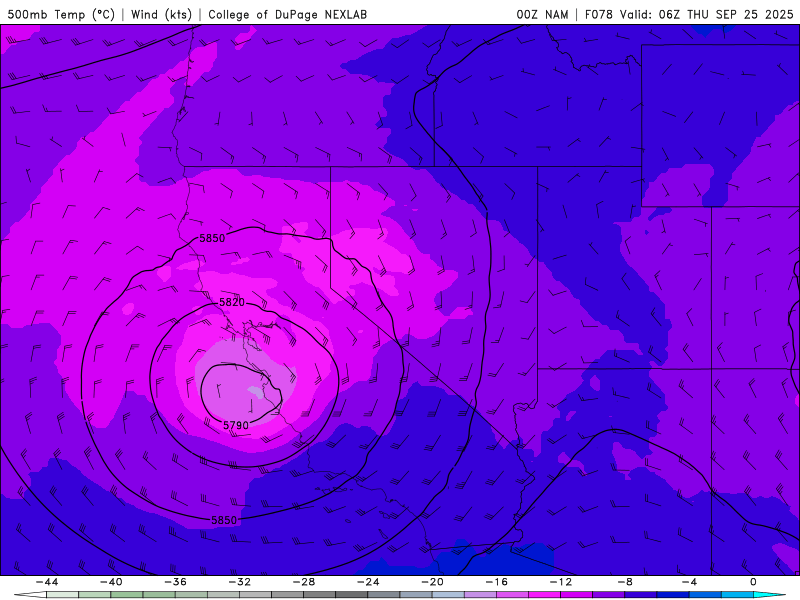Screen dimensions: 800x600
Task: Click the -44 color scale label
Action: 46,582
